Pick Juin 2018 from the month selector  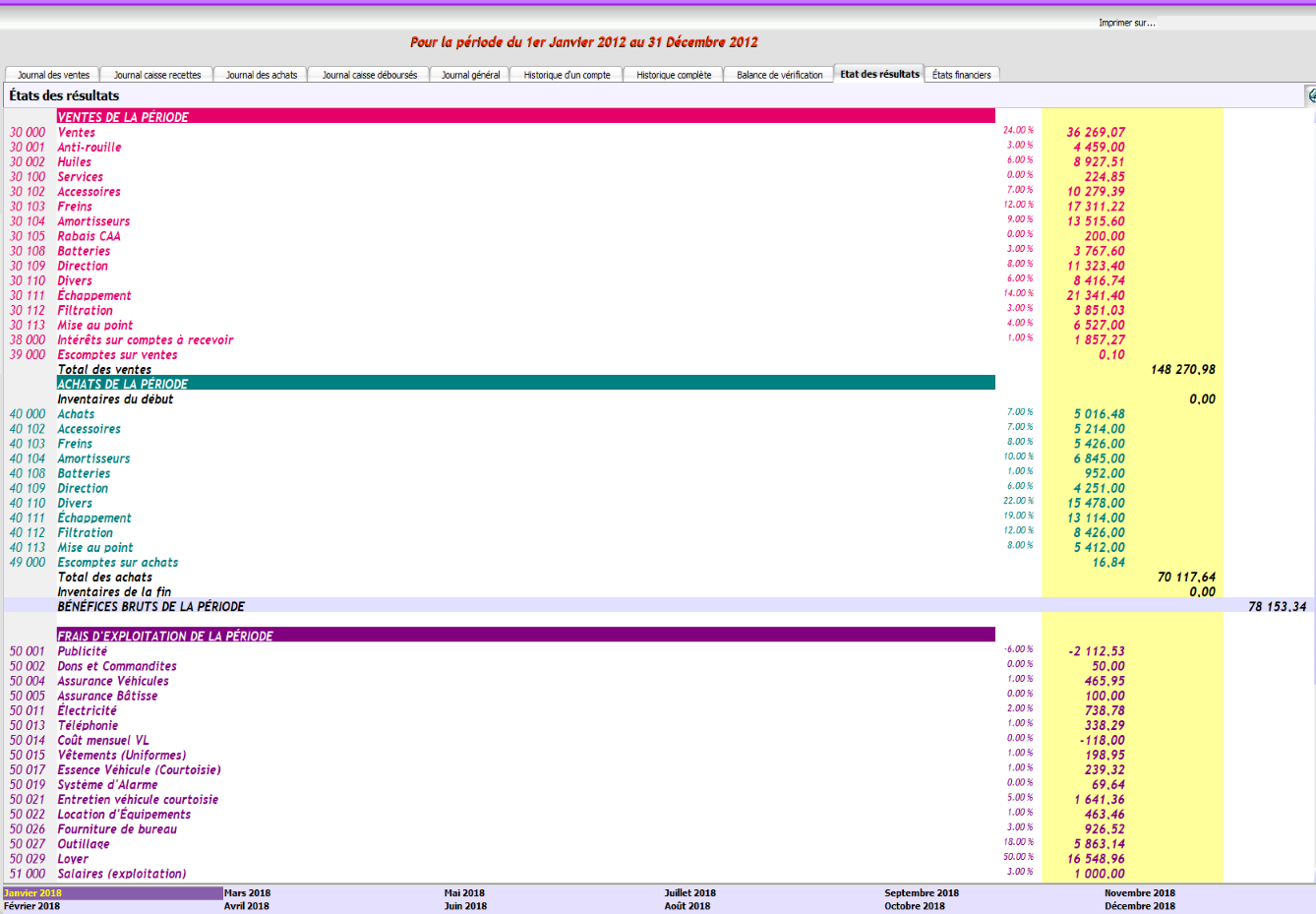[x=465, y=906]
